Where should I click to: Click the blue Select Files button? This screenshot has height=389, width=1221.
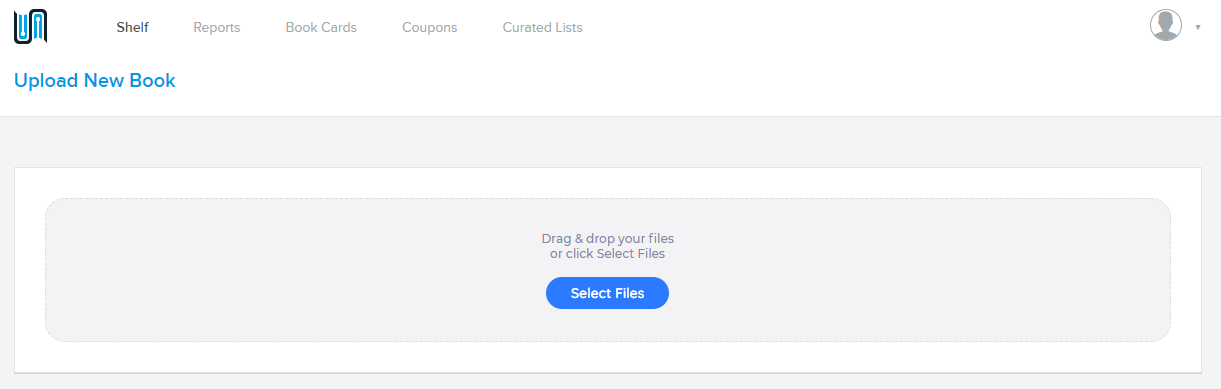(x=607, y=293)
